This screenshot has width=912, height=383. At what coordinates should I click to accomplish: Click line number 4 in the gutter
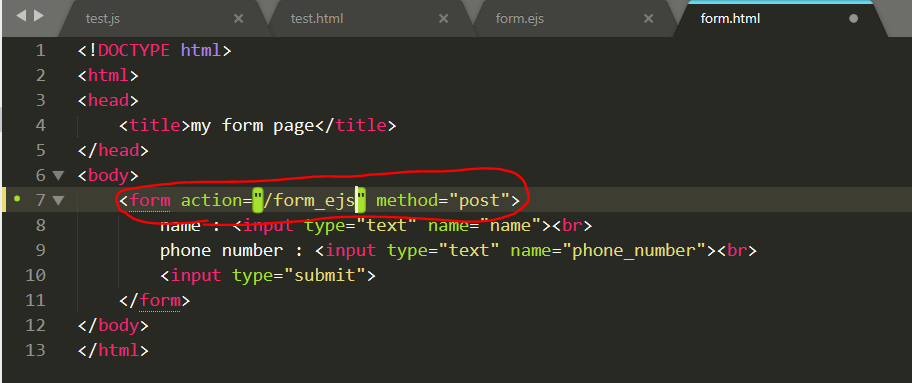pos(40,125)
